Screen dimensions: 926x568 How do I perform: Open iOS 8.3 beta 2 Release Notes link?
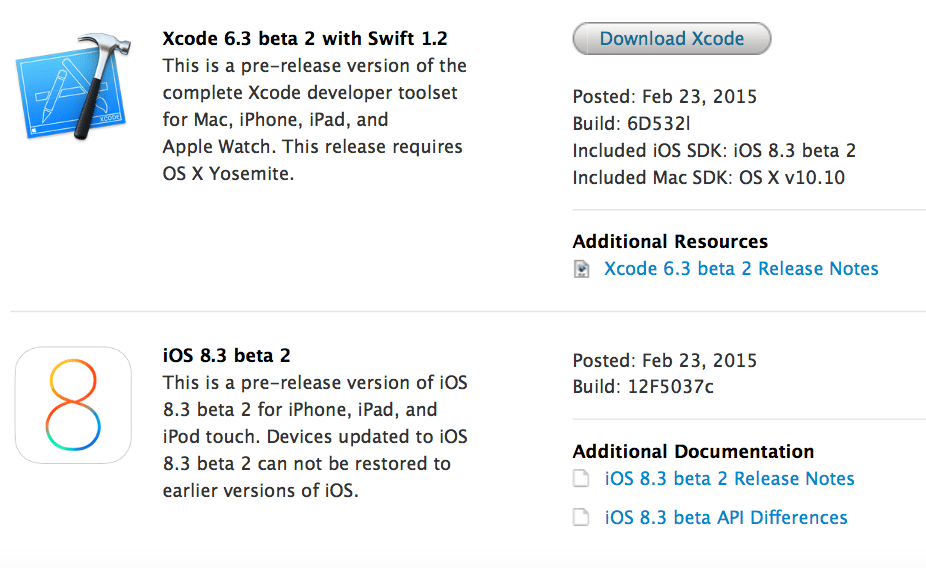[729, 479]
